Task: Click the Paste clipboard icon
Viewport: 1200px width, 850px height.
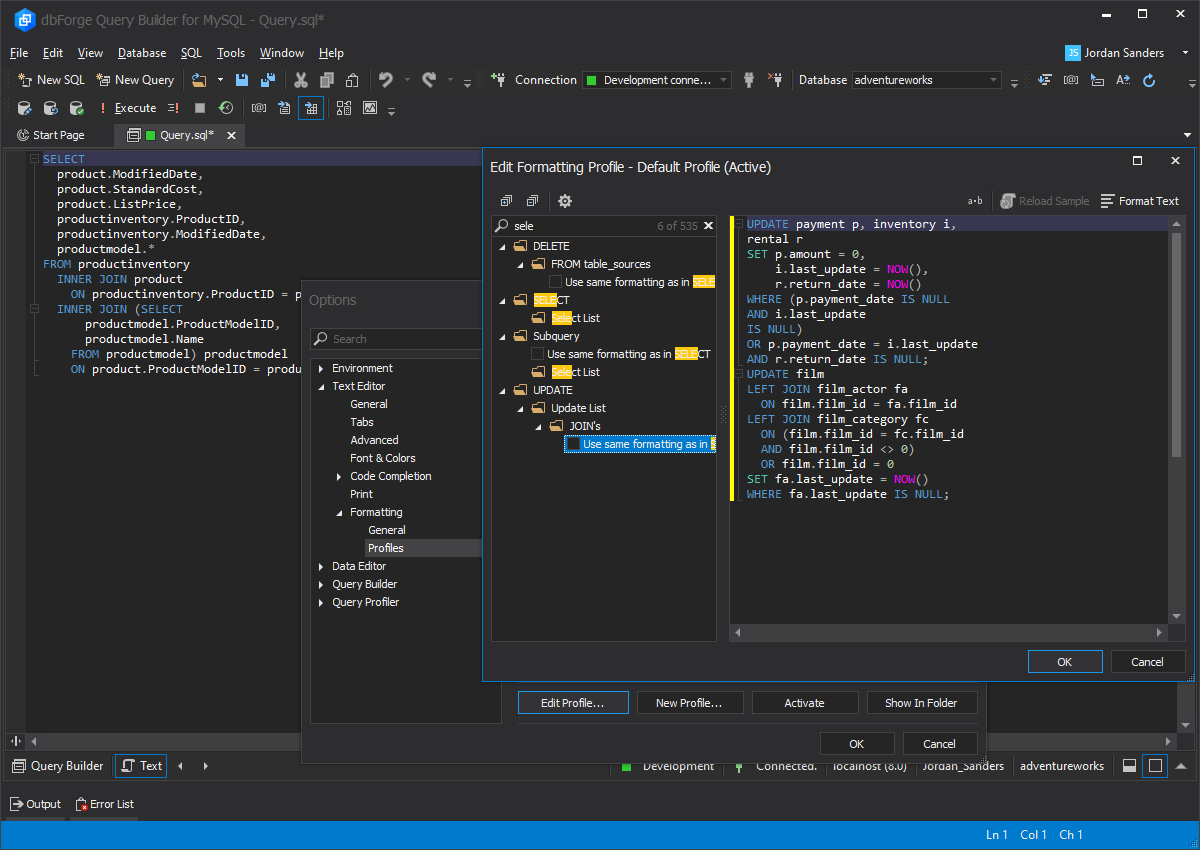Action: point(352,80)
